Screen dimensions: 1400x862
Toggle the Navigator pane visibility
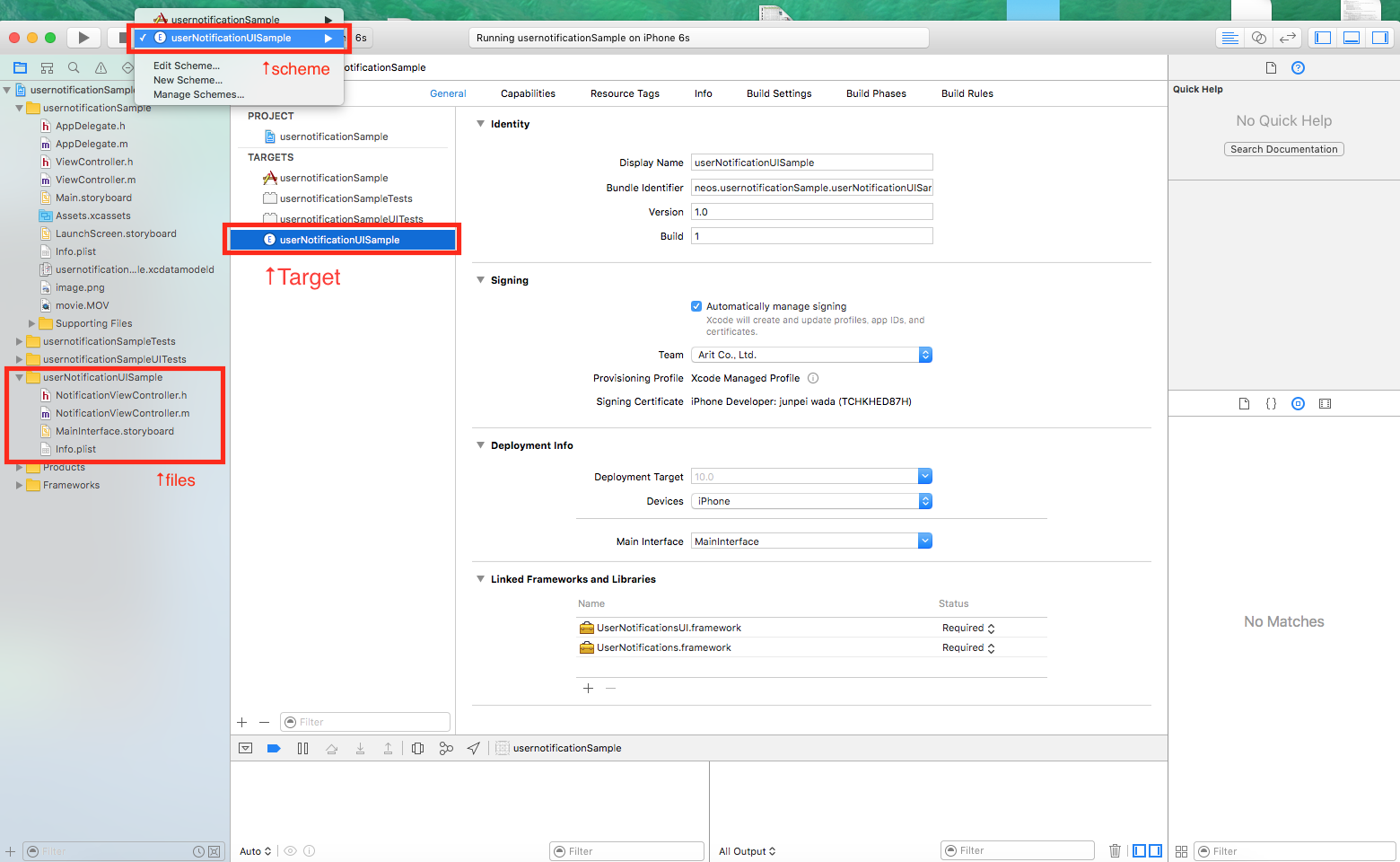click(1323, 38)
